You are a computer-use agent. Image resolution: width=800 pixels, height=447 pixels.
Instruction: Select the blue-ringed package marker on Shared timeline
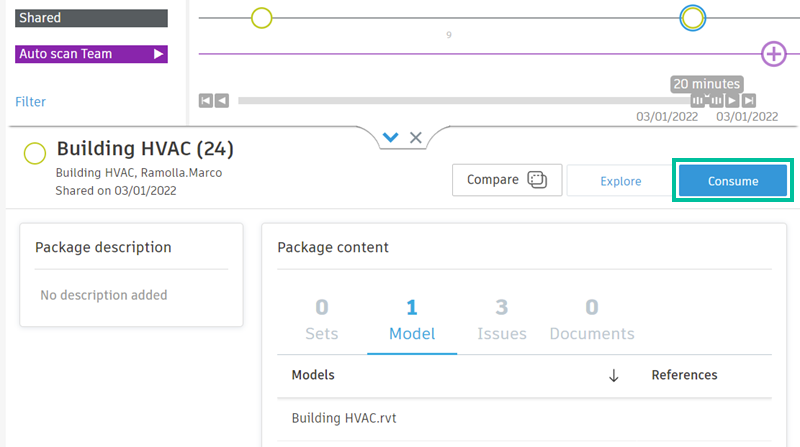(x=692, y=17)
